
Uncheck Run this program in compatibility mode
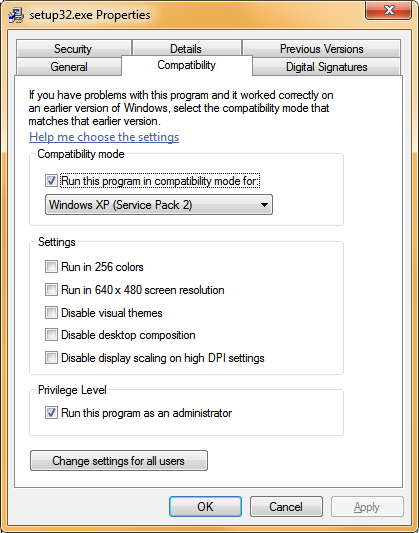click(x=51, y=180)
